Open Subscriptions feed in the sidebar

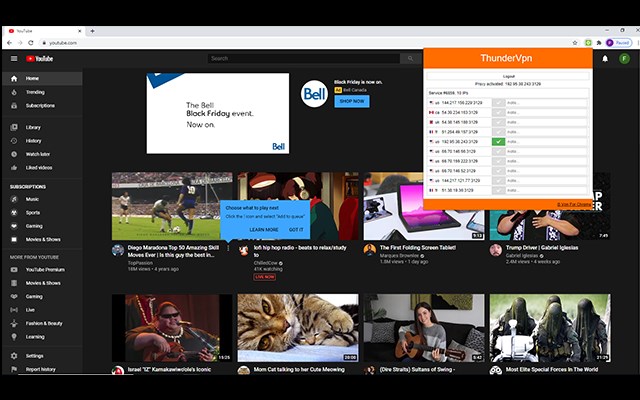pos(42,106)
